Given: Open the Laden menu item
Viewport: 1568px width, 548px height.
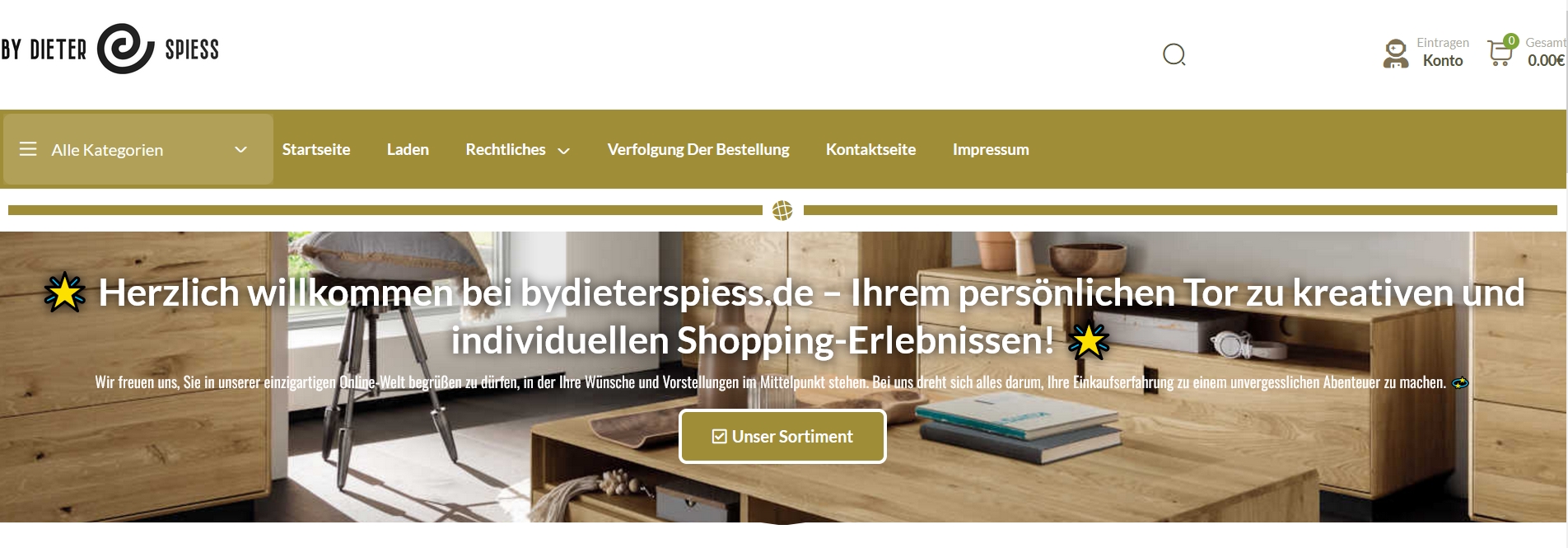Looking at the screenshot, I should [x=408, y=149].
